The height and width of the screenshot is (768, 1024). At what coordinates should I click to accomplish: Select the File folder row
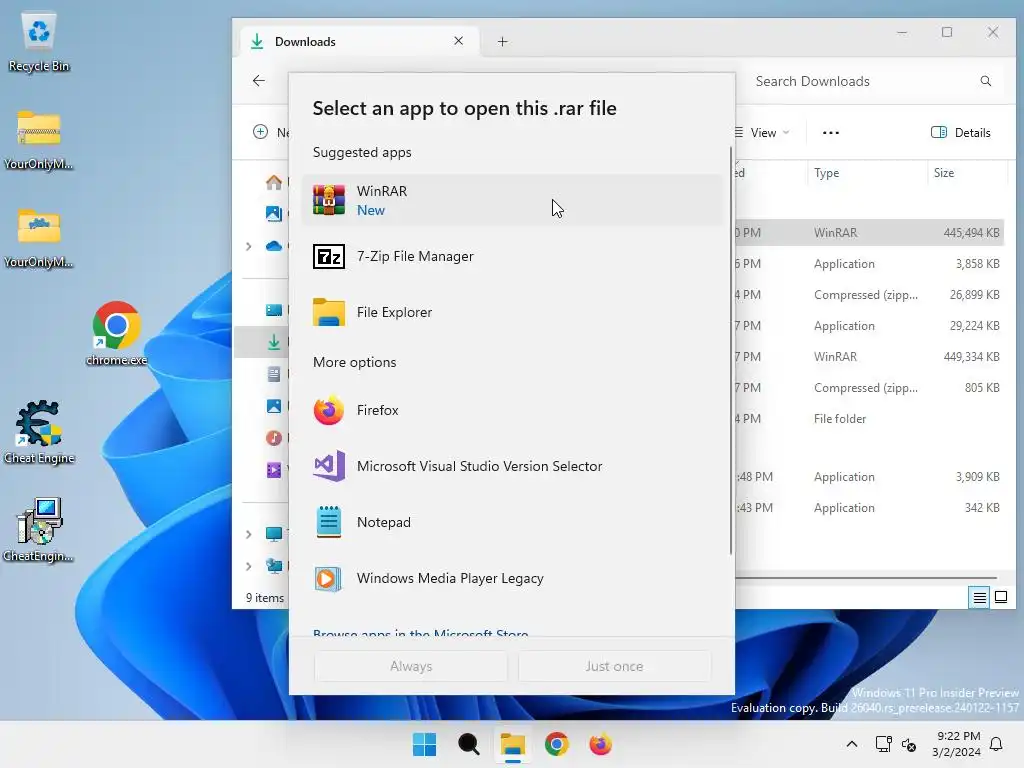869,419
